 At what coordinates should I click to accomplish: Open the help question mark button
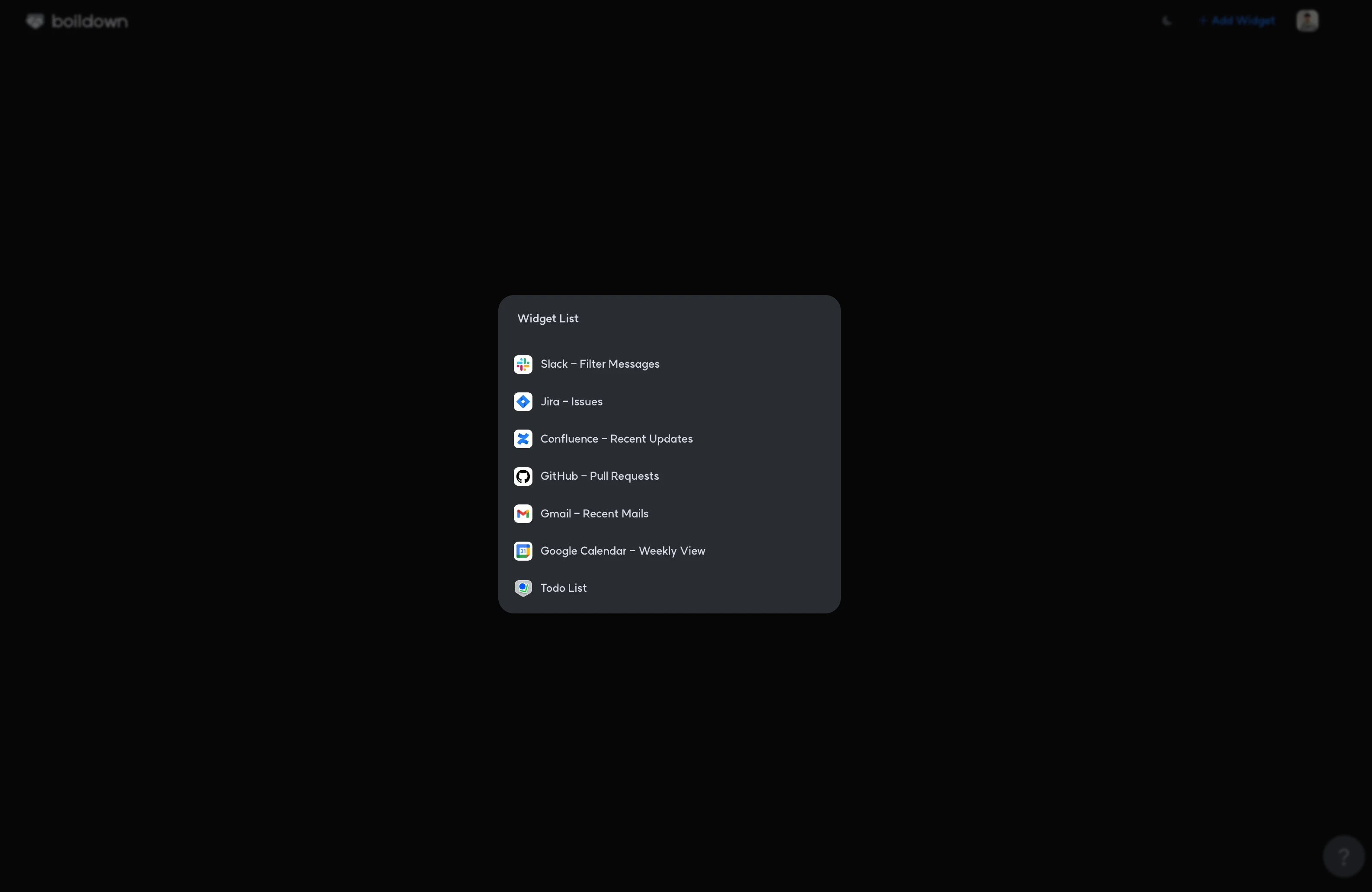pyautogui.click(x=1343, y=857)
